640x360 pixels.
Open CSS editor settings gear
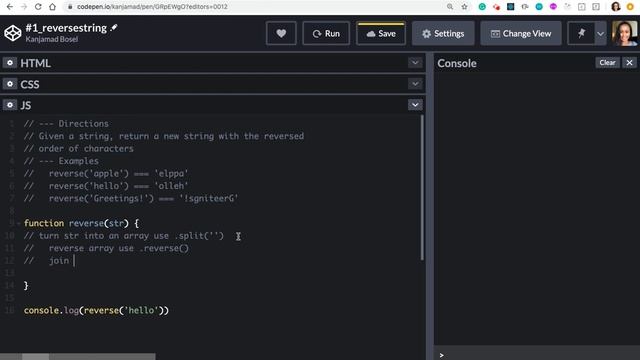coord(10,84)
